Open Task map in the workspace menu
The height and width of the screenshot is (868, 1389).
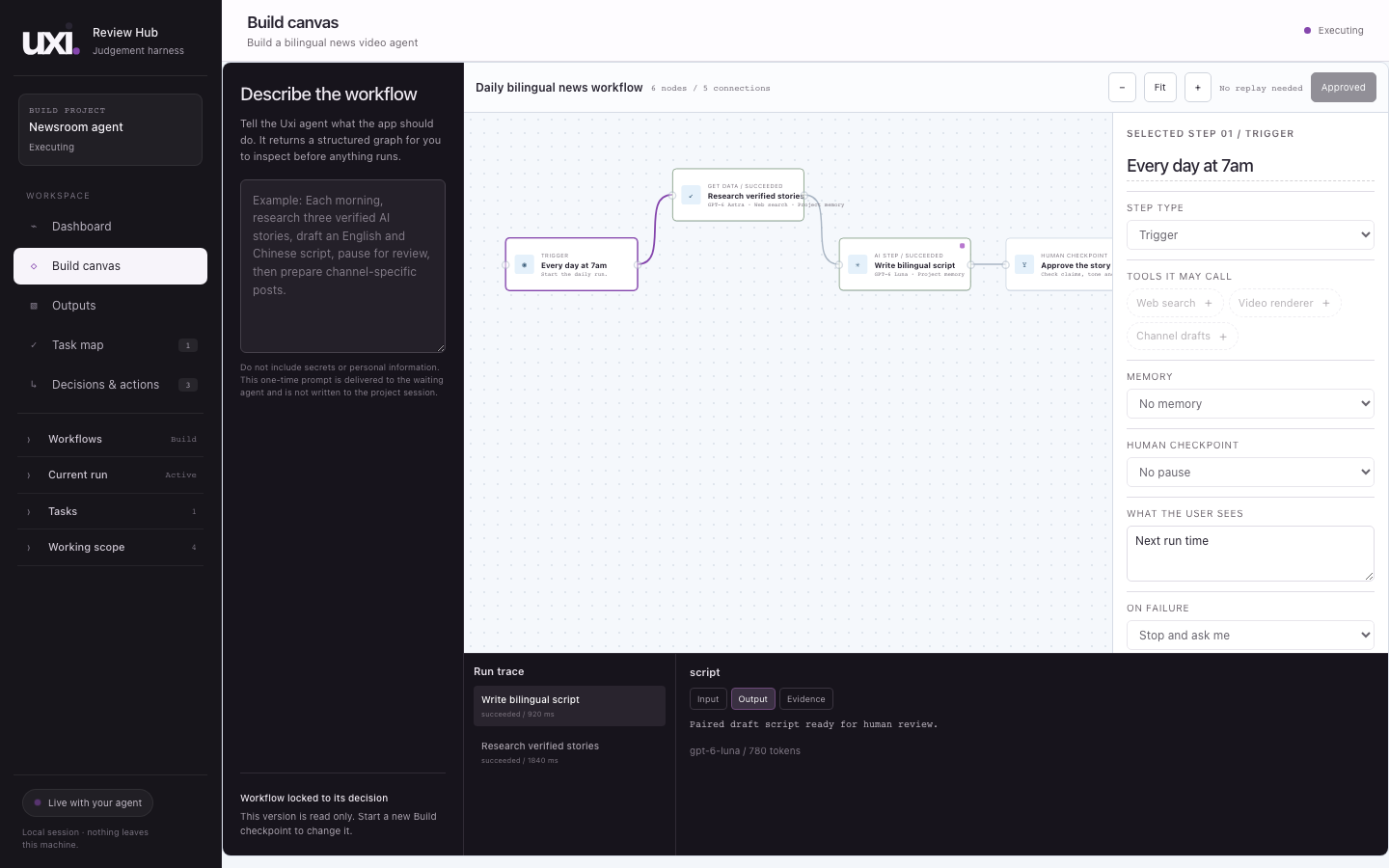click(x=110, y=345)
